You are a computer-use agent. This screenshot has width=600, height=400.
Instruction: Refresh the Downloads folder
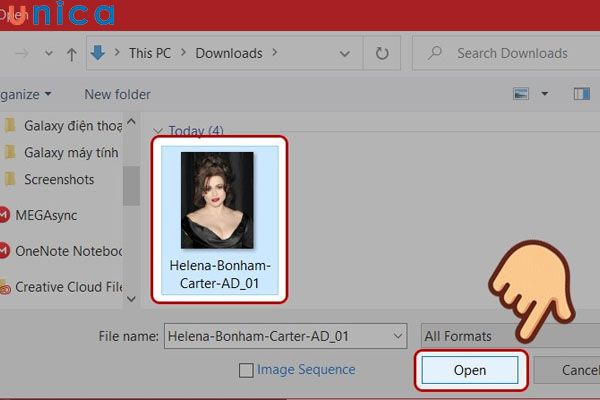point(382,53)
